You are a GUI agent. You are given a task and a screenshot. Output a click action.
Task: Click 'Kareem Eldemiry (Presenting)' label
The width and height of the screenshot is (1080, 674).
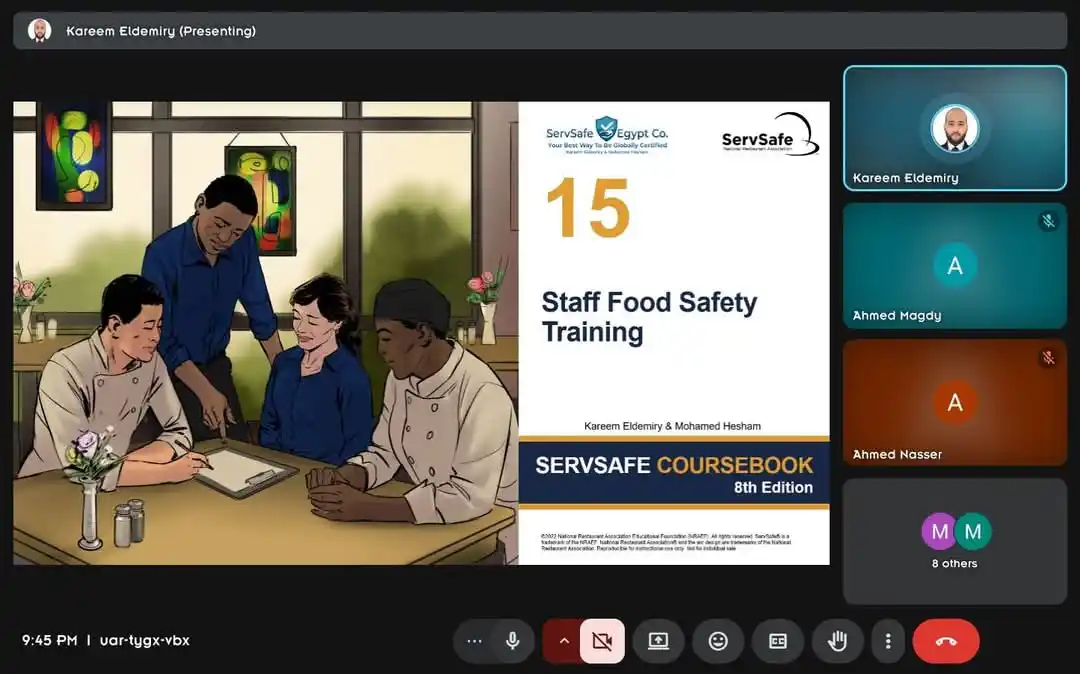point(161,31)
